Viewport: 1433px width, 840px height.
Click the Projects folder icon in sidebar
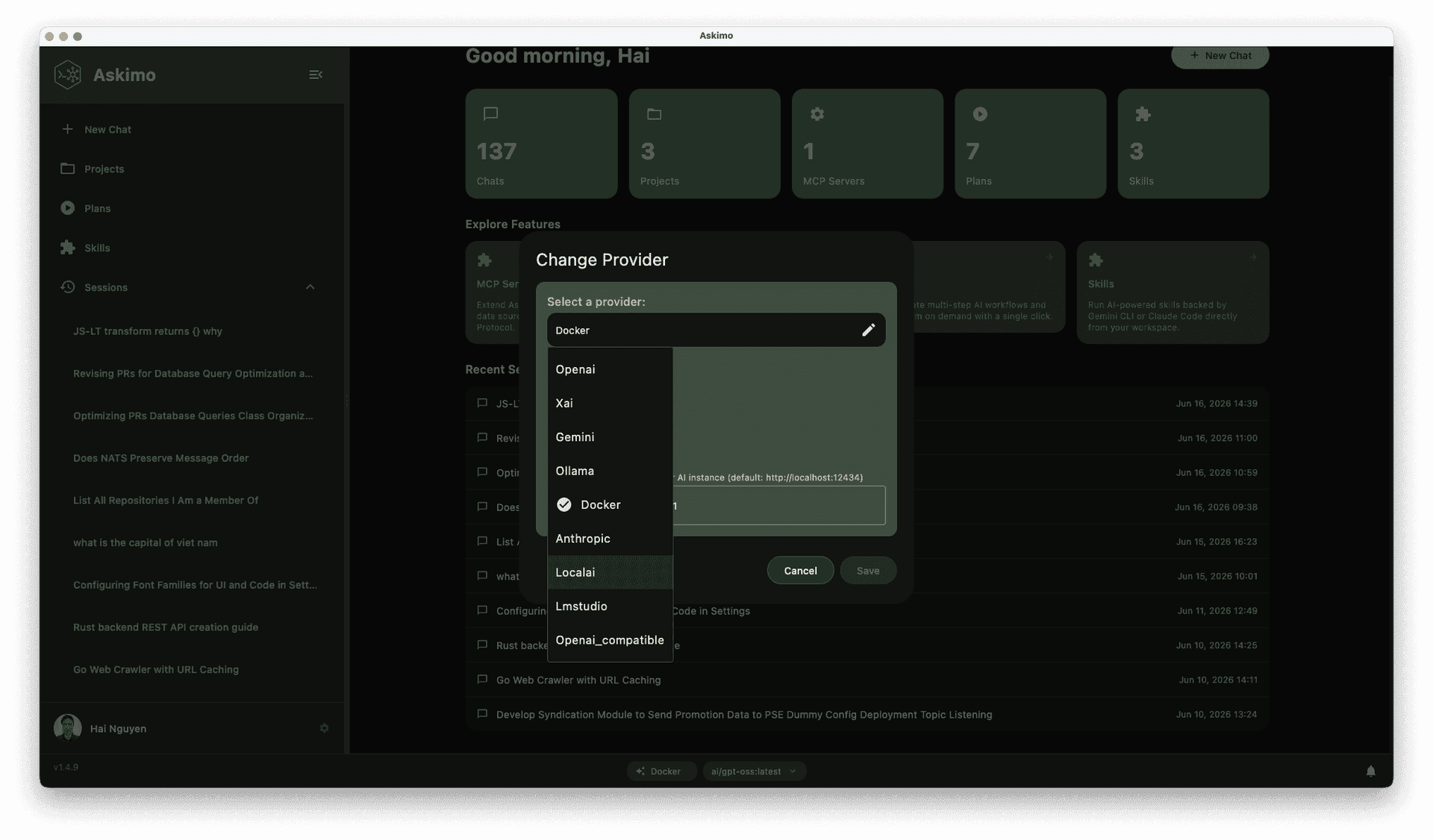[67, 169]
